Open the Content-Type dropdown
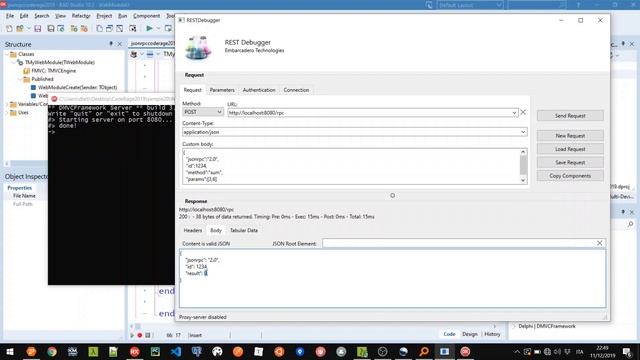Image resolution: width=640 pixels, height=360 pixels. (x=523, y=132)
